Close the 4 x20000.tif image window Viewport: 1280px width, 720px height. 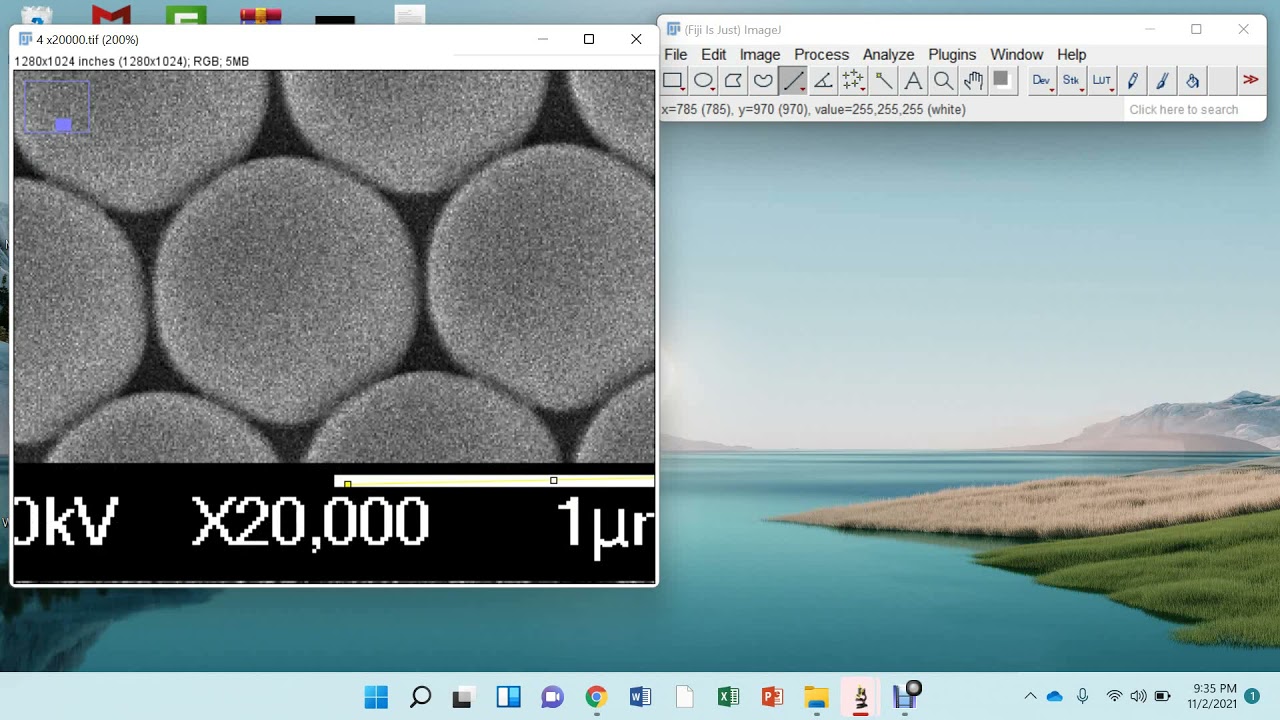tap(636, 39)
